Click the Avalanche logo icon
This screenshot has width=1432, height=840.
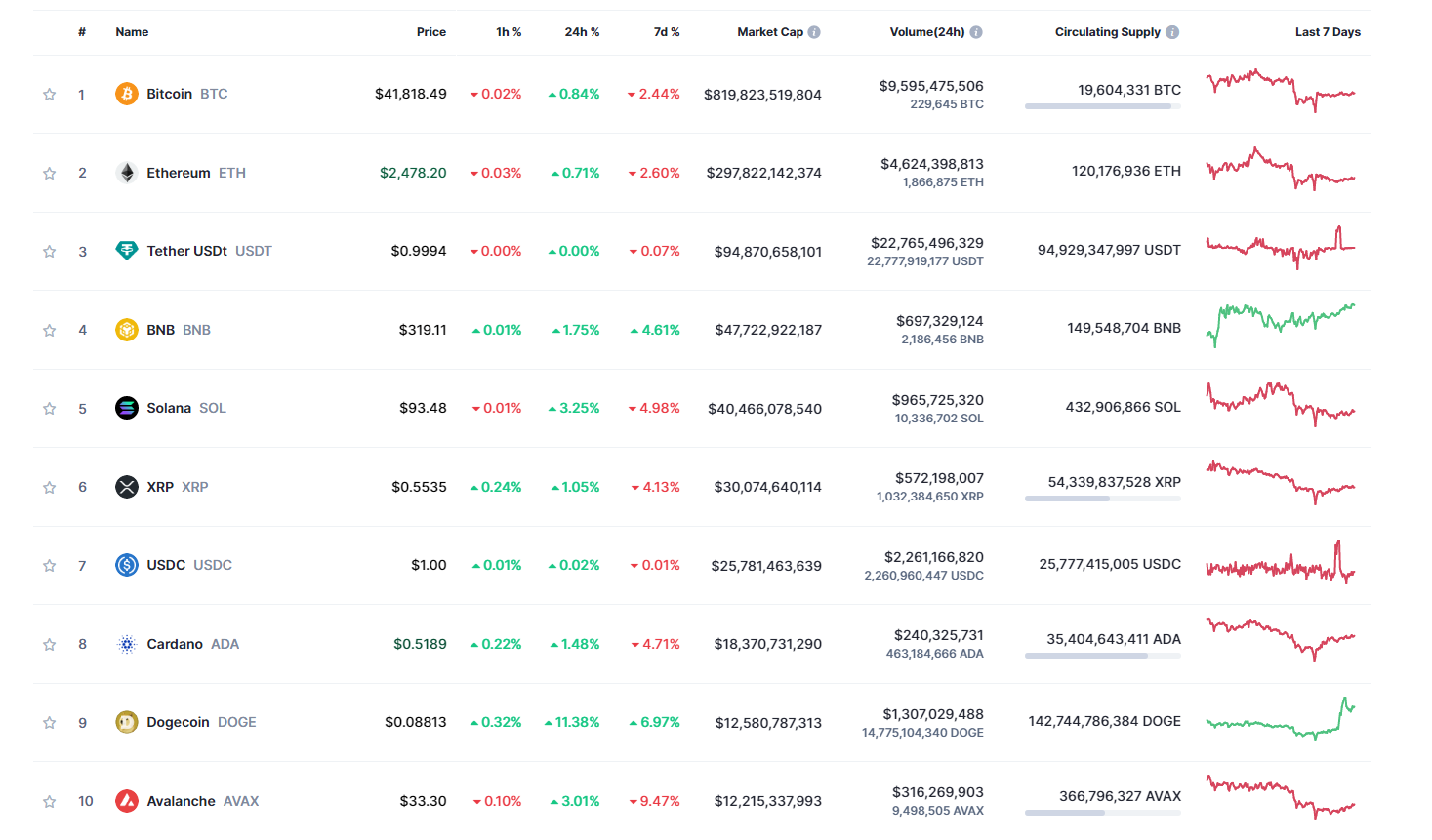click(127, 801)
